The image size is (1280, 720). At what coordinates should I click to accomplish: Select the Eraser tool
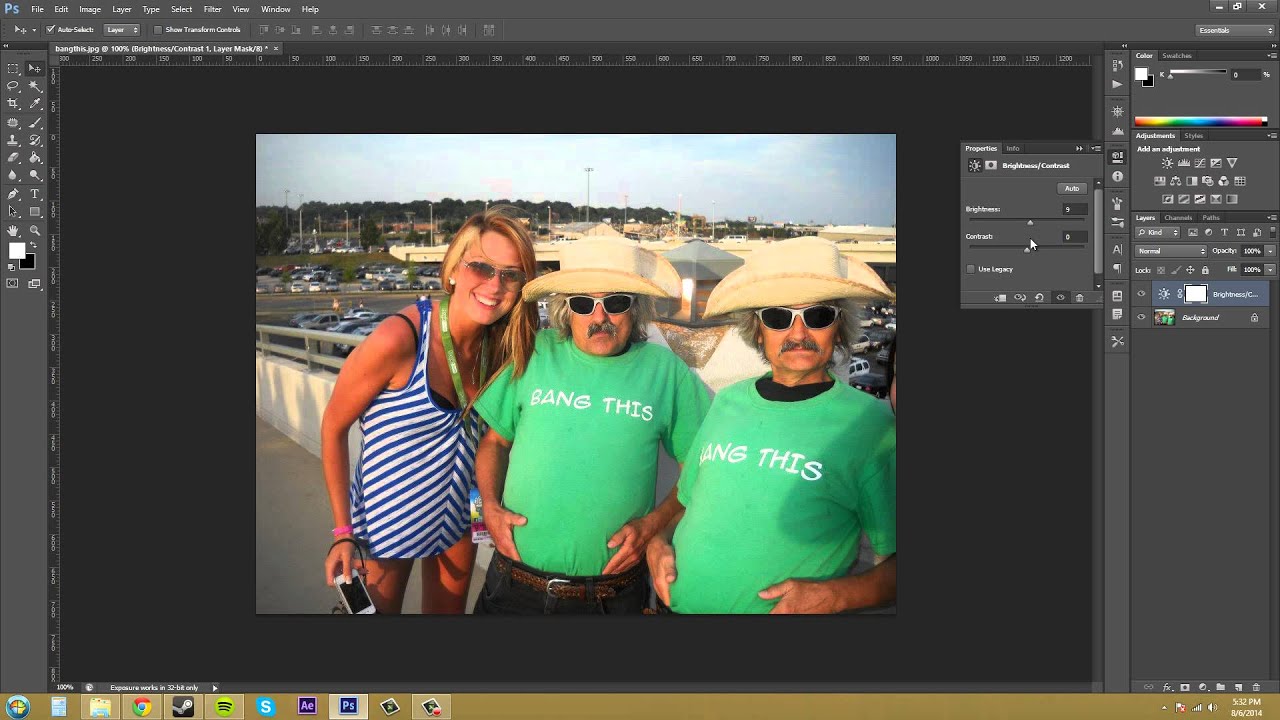(13, 157)
